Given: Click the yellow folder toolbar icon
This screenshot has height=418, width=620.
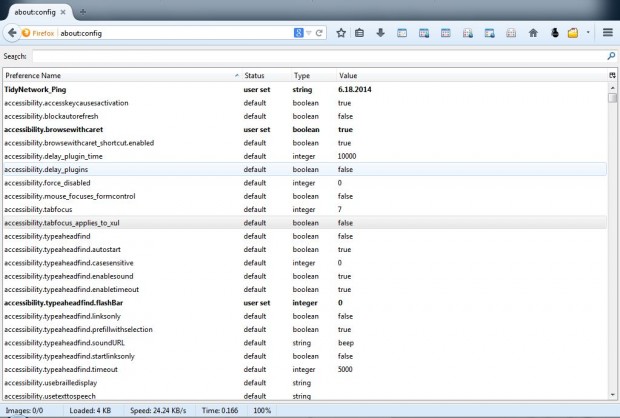Looking at the screenshot, I should click(x=573, y=33).
